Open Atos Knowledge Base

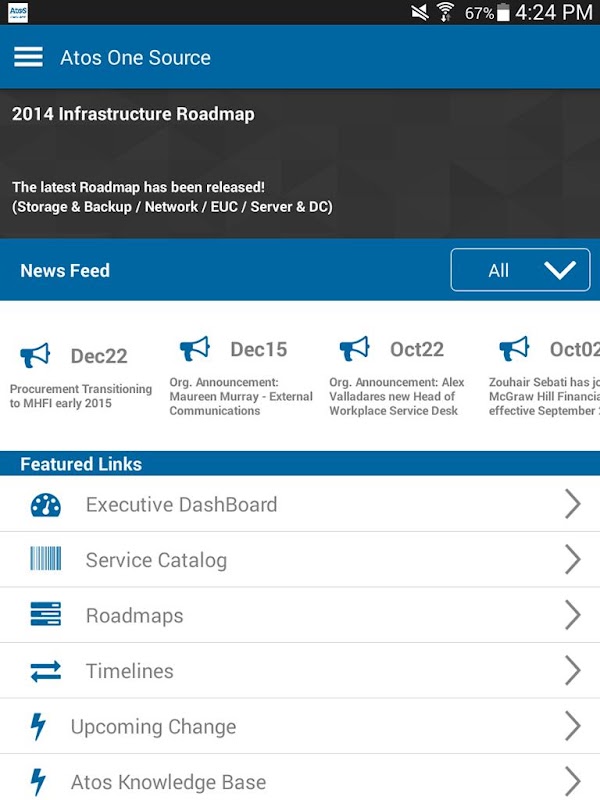(300, 777)
